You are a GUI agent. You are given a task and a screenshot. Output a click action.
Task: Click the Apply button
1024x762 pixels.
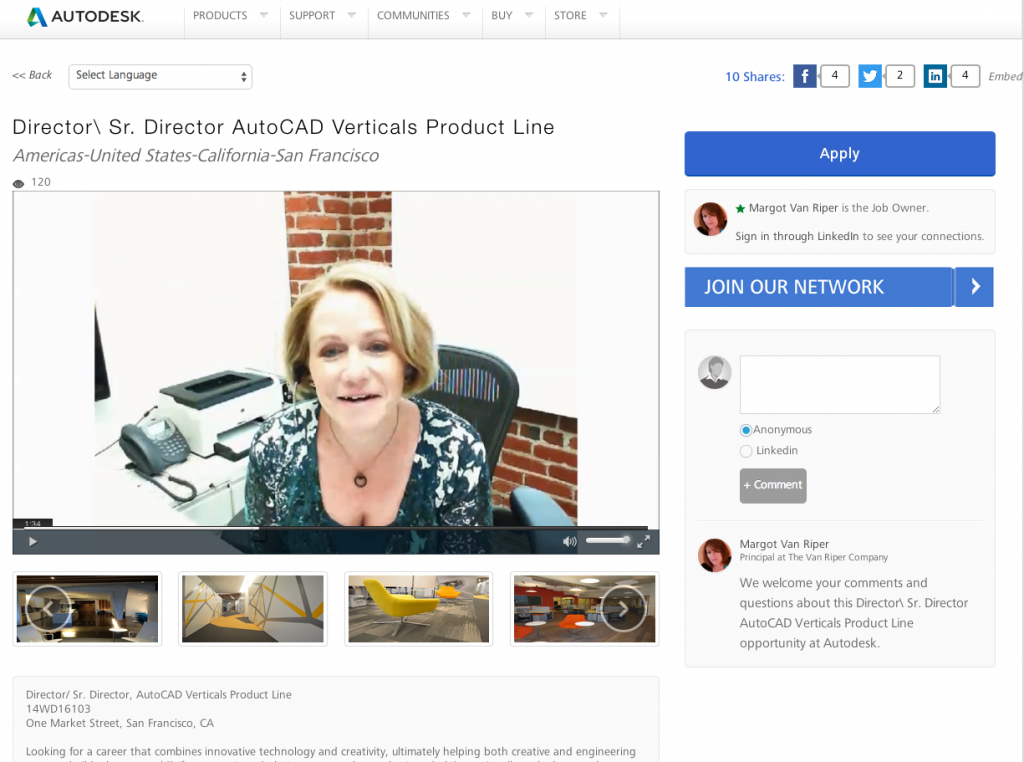[x=839, y=153]
